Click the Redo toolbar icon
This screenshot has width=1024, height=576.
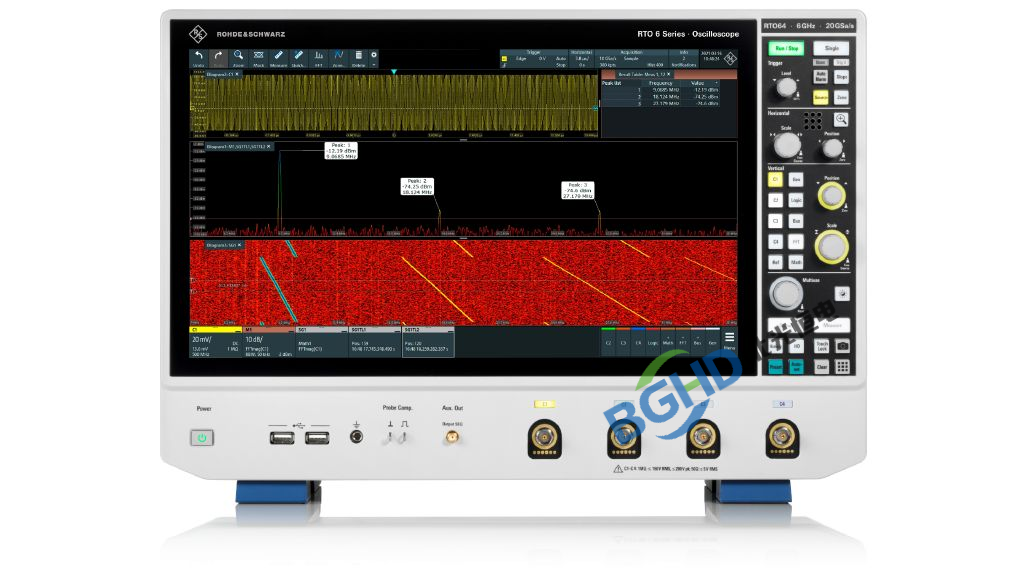point(219,58)
